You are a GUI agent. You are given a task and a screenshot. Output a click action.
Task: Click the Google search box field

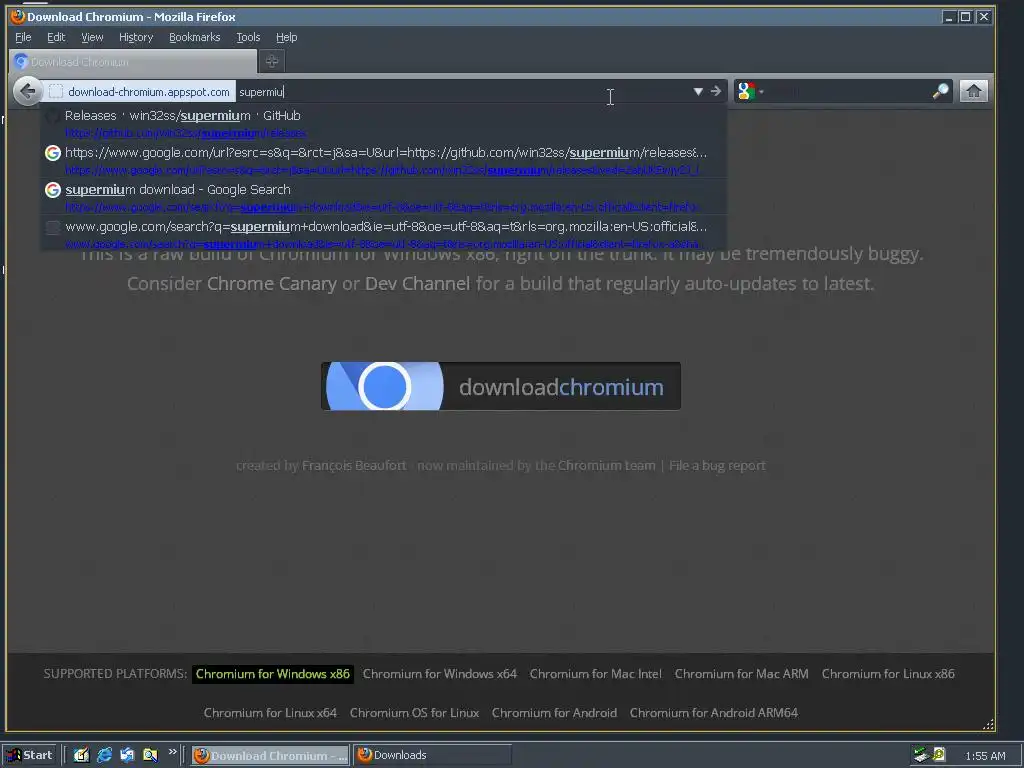(x=848, y=91)
